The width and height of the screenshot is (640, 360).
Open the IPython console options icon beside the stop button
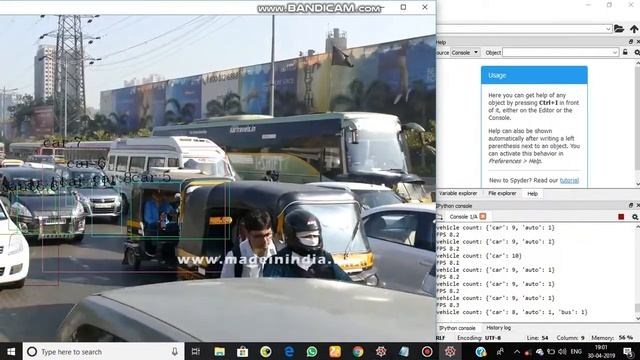pos(635,217)
